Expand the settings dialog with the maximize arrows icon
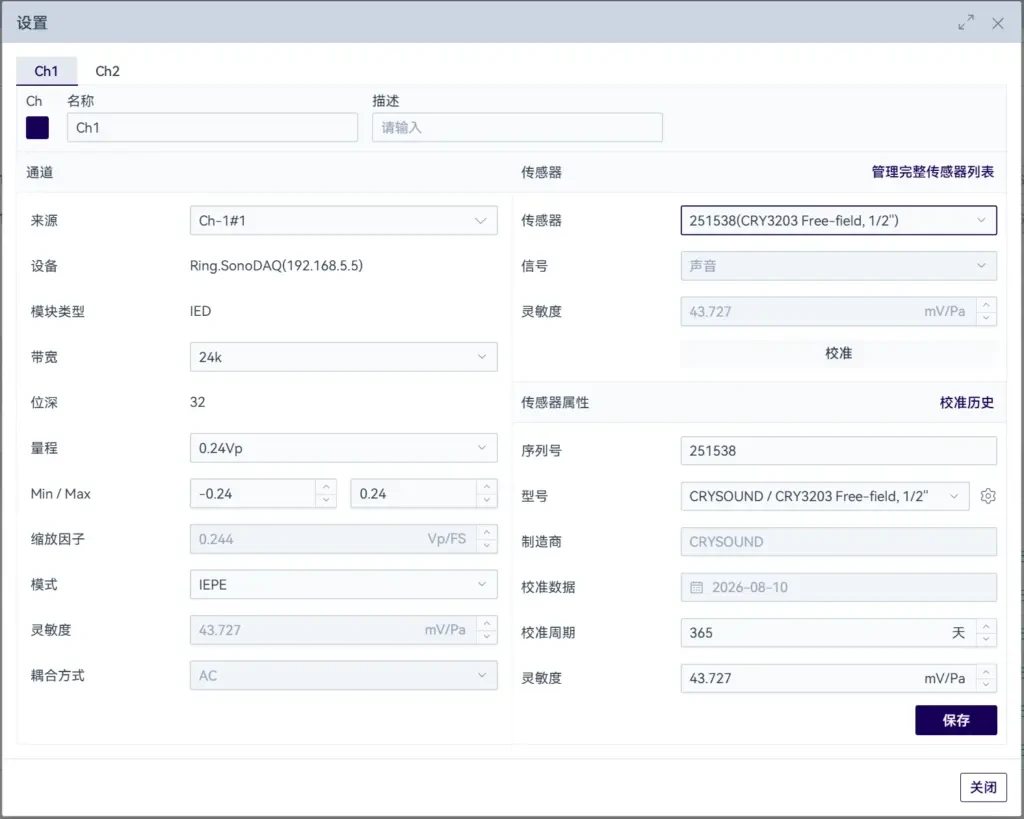Screen dimensions: 1024x819 (966, 23)
